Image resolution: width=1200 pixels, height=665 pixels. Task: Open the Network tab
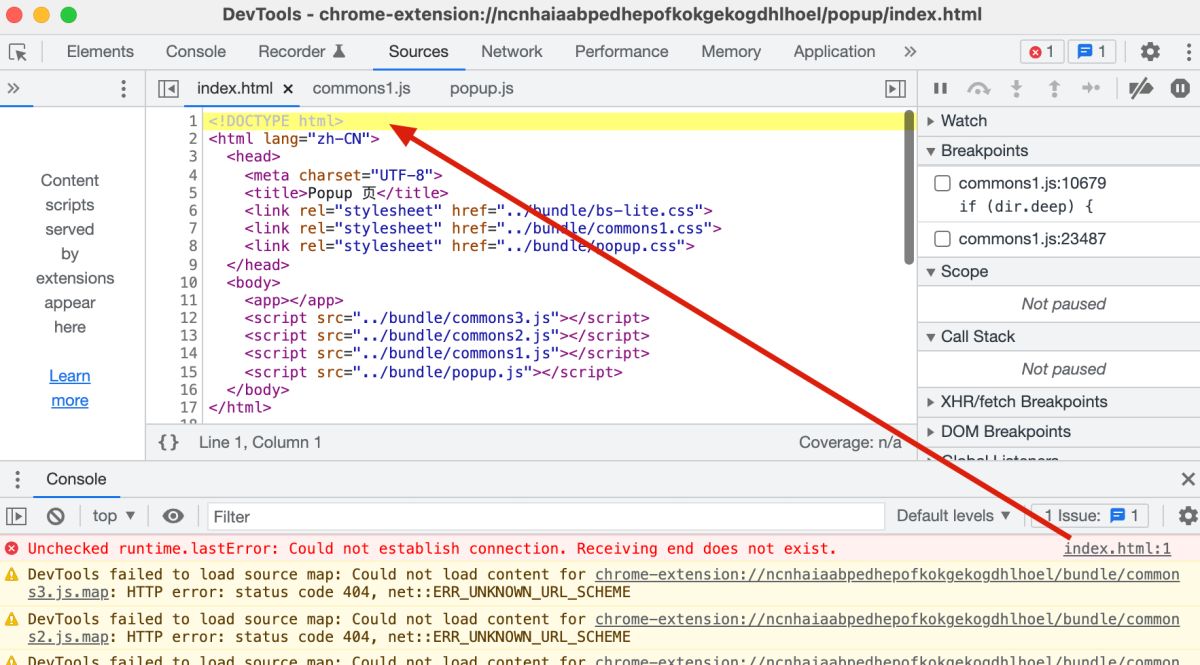tap(511, 52)
